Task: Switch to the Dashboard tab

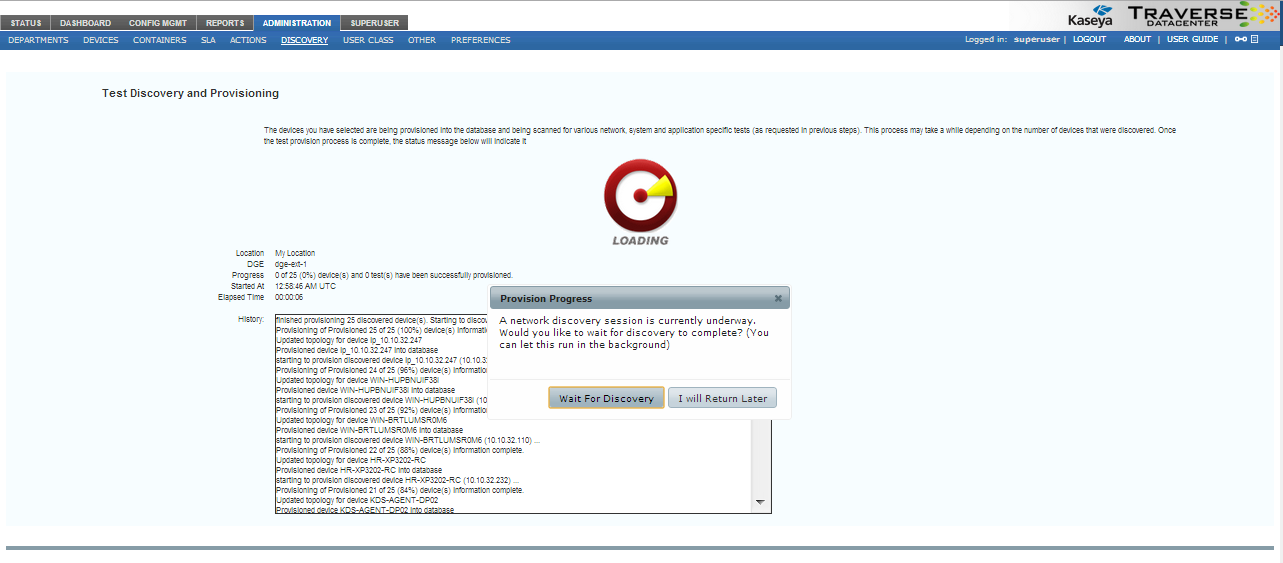Action: [x=85, y=23]
